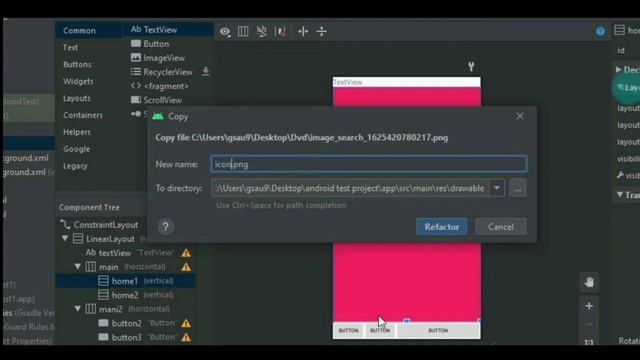
Task: Expand Declared Attributes section
Action: [619, 69]
